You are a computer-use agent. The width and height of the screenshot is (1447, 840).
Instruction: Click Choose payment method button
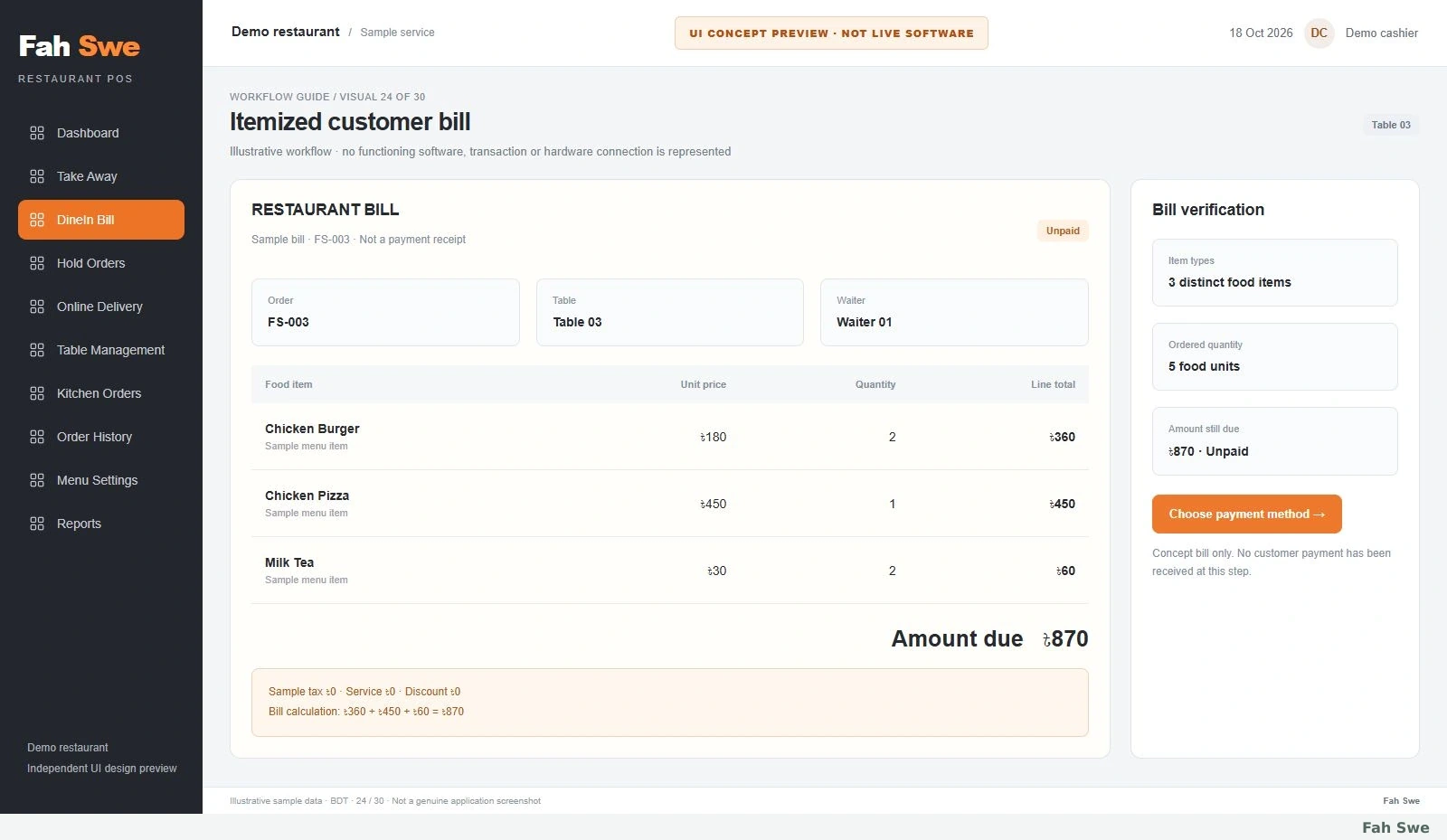pos(1247,514)
